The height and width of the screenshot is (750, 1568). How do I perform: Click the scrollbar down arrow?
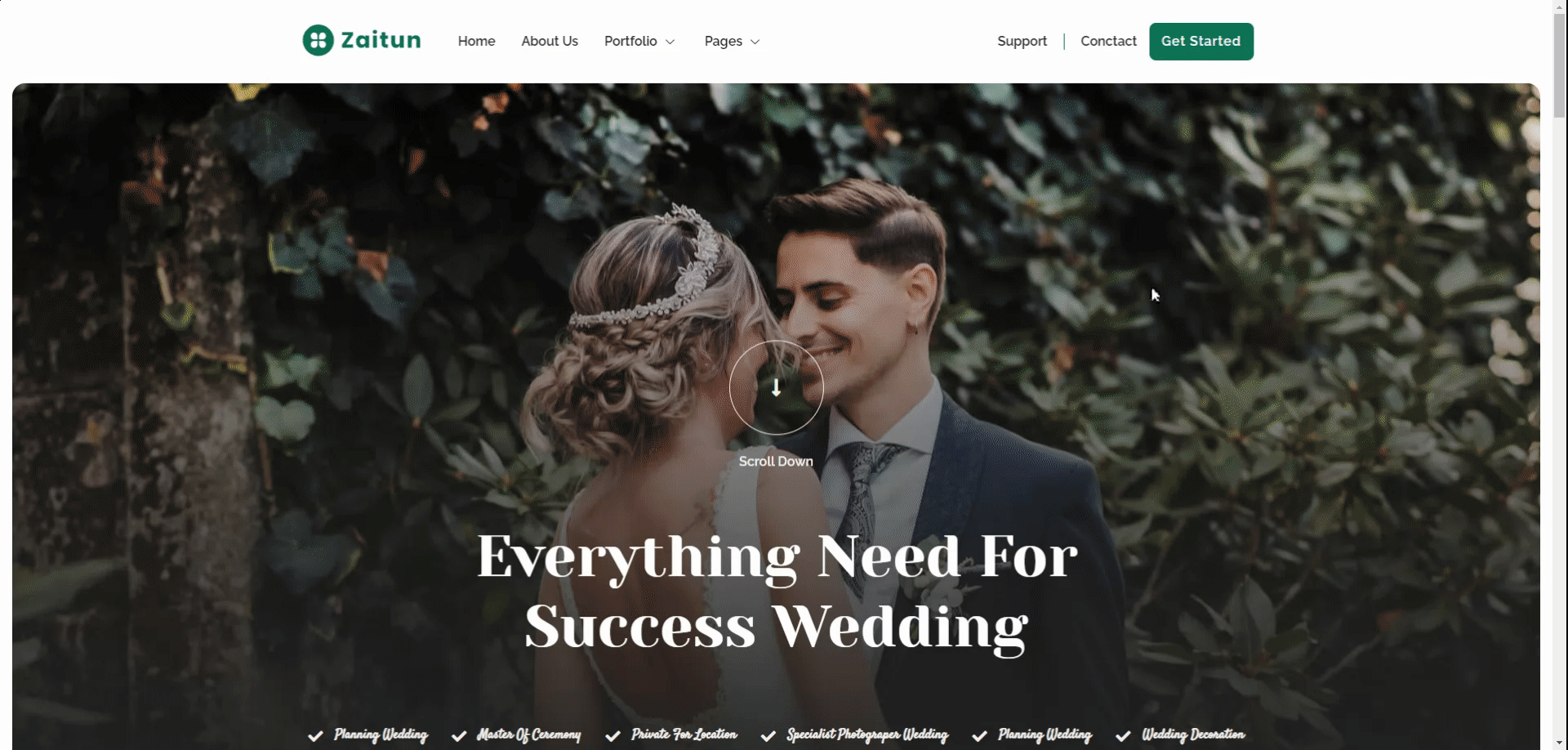(x=1560, y=743)
